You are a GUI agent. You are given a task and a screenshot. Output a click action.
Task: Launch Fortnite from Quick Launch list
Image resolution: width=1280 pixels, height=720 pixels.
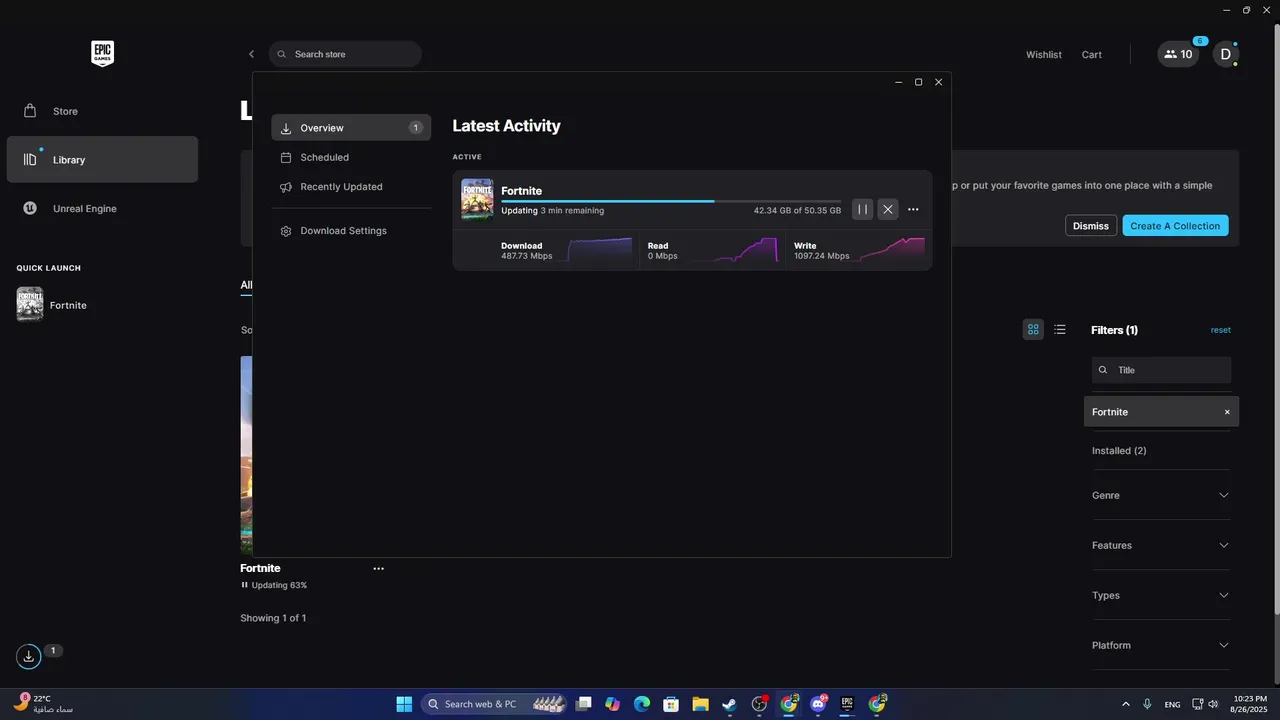coord(52,305)
